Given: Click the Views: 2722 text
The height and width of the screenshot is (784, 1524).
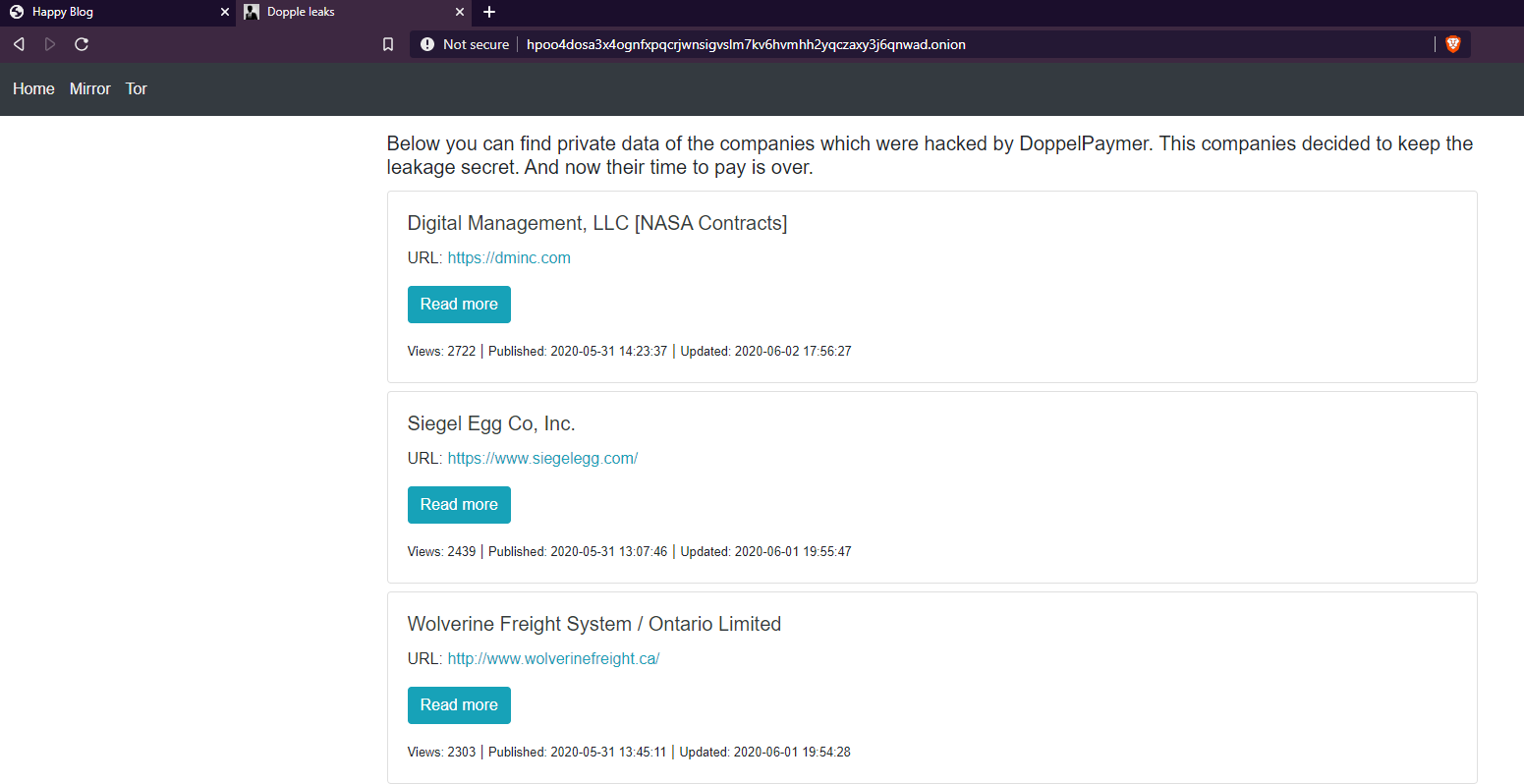Looking at the screenshot, I should [x=441, y=351].
